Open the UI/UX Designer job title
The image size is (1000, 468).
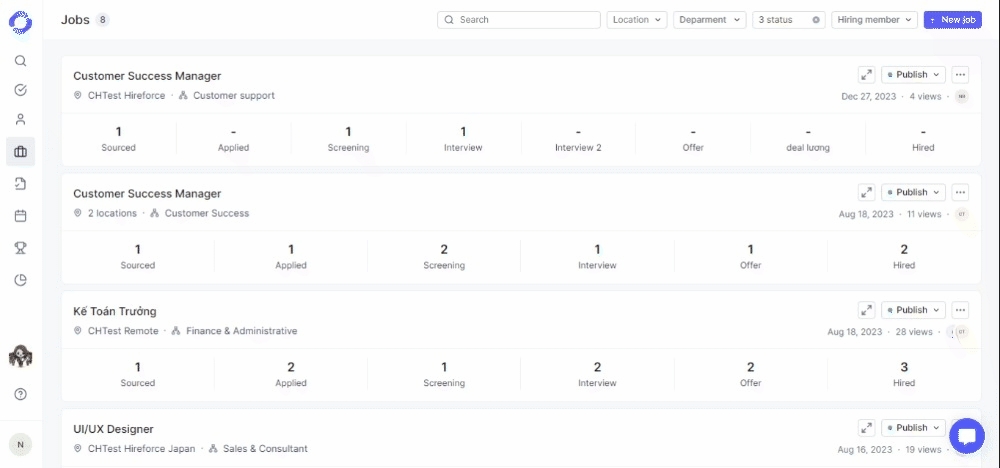pos(113,429)
